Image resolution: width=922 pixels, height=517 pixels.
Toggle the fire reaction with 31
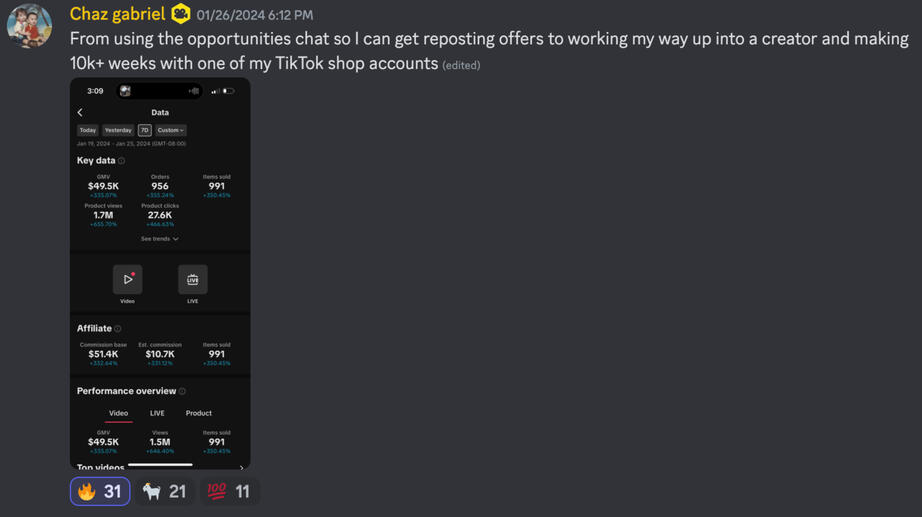[100, 491]
